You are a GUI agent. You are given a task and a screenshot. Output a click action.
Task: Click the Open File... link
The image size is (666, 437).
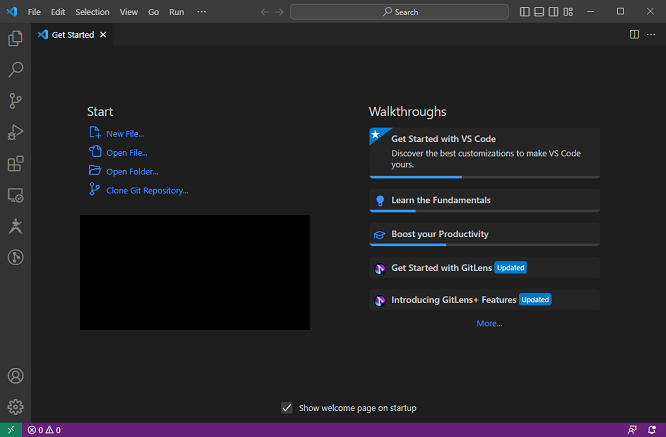(127, 153)
